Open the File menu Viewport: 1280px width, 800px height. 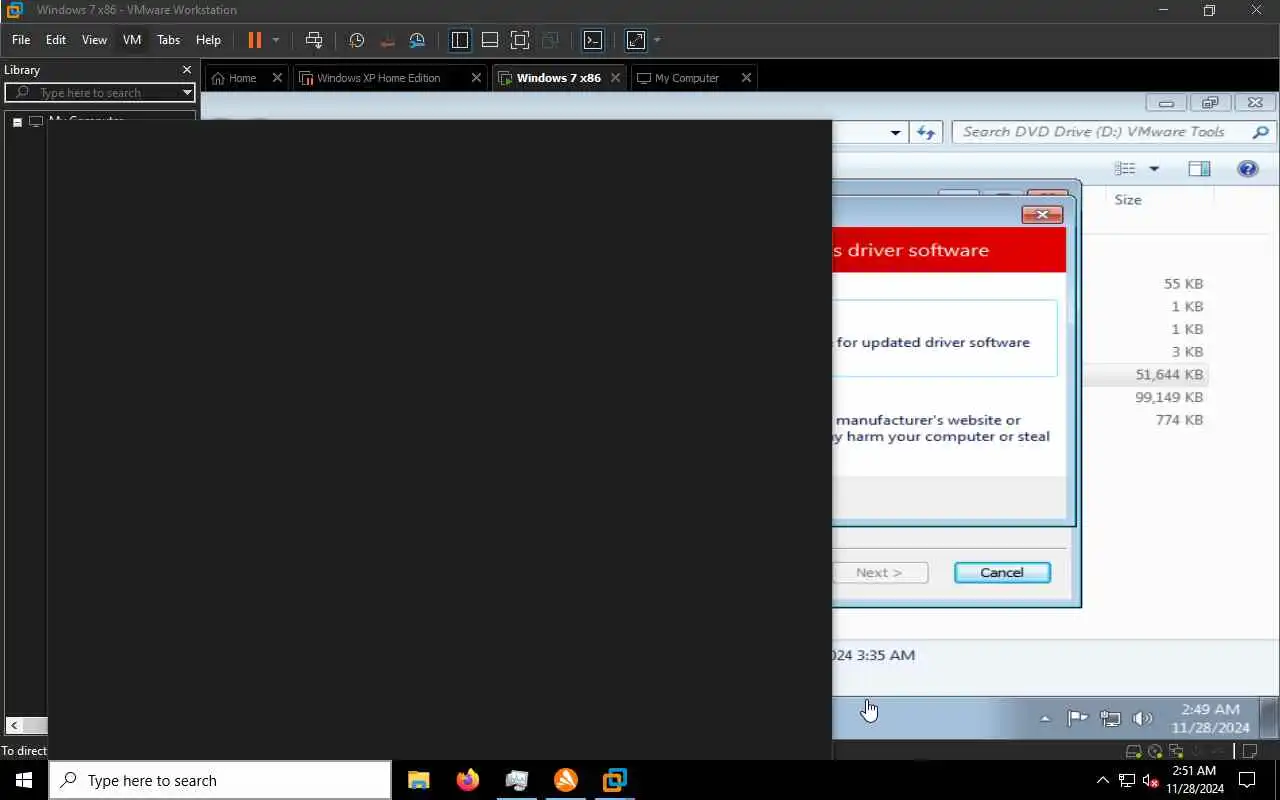click(x=21, y=40)
